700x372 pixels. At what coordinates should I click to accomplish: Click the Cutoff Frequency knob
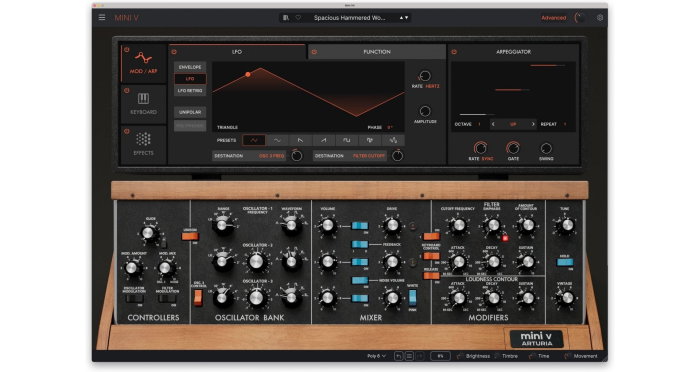click(x=458, y=226)
